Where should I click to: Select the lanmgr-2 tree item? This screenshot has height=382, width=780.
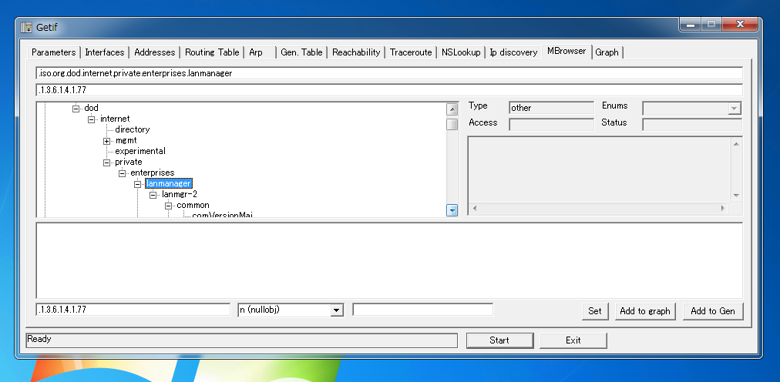click(x=179, y=194)
